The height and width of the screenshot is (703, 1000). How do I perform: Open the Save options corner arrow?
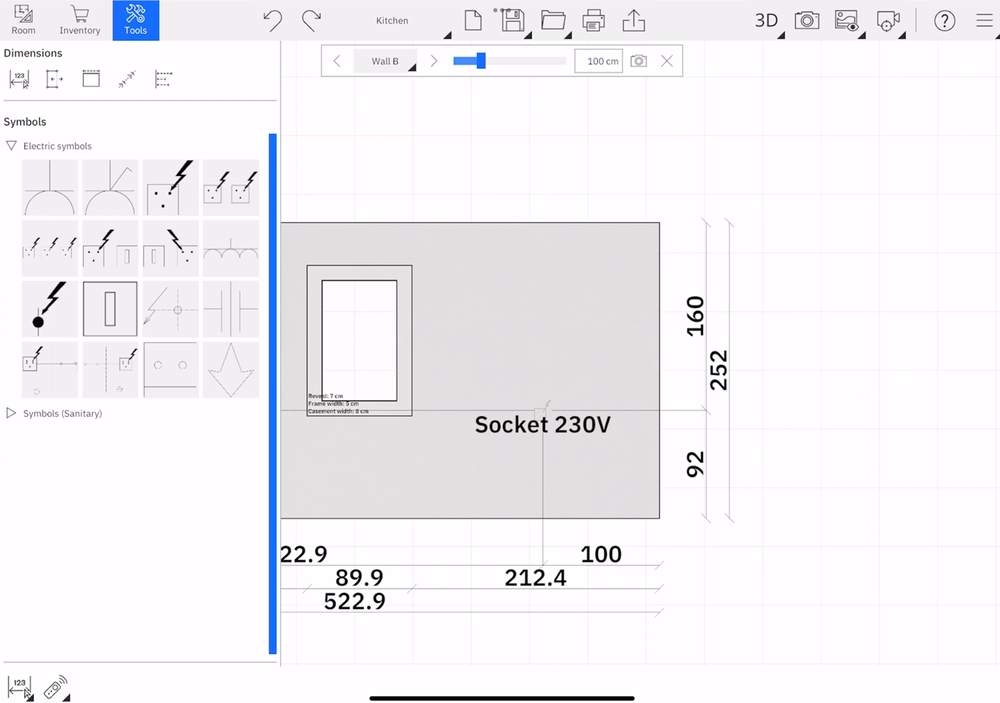(528, 36)
